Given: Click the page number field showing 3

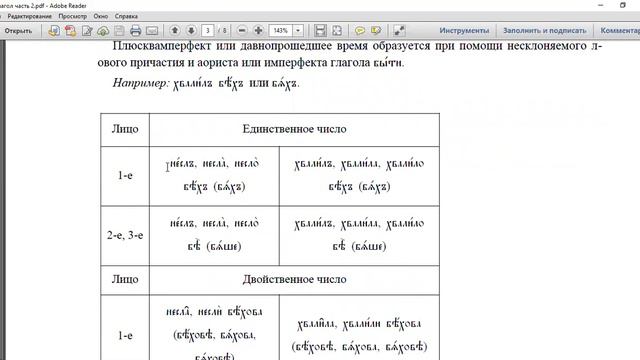Looking at the screenshot, I should coord(207,31).
